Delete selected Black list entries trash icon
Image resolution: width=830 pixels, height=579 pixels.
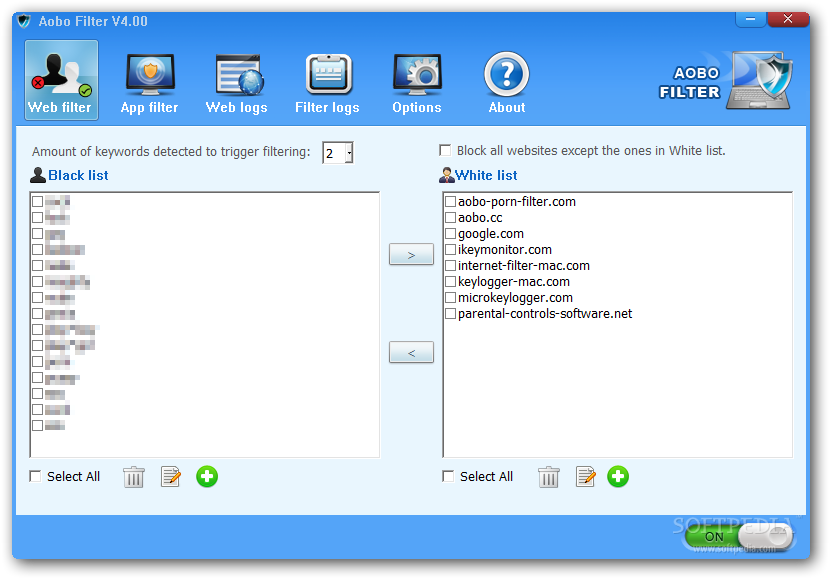133,477
